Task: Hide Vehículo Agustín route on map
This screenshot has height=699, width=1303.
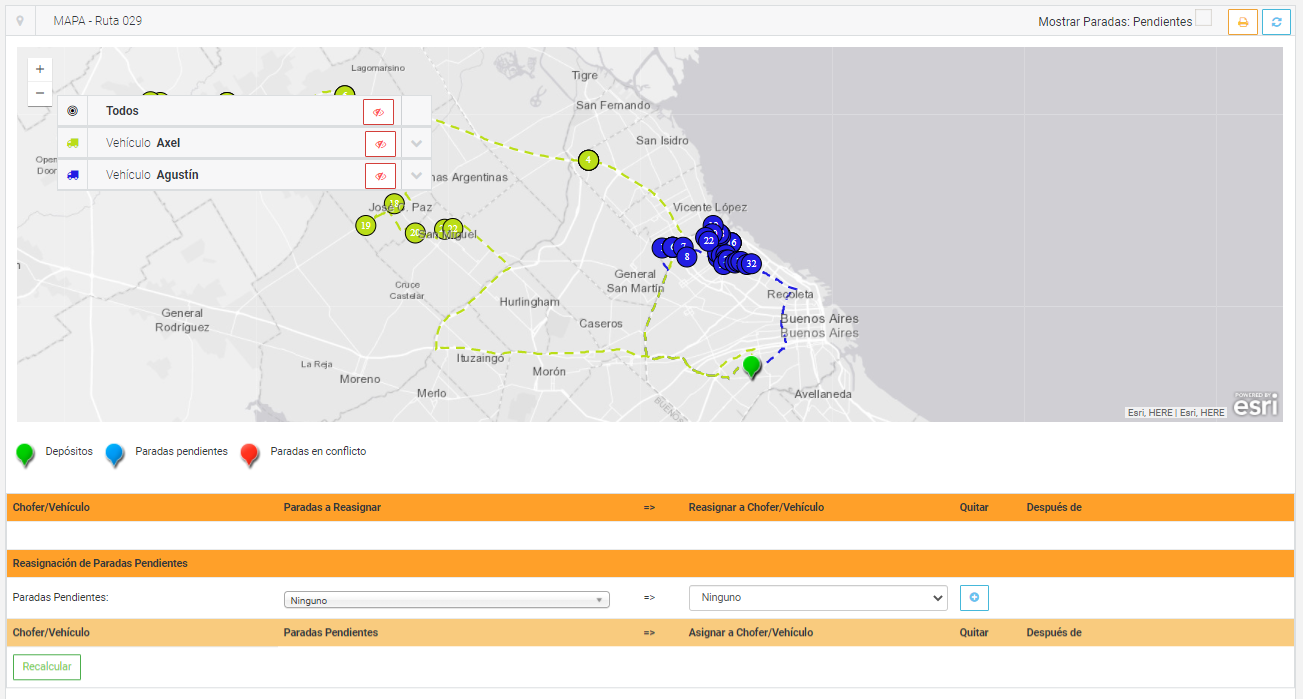Action: click(x=380, y=176)
